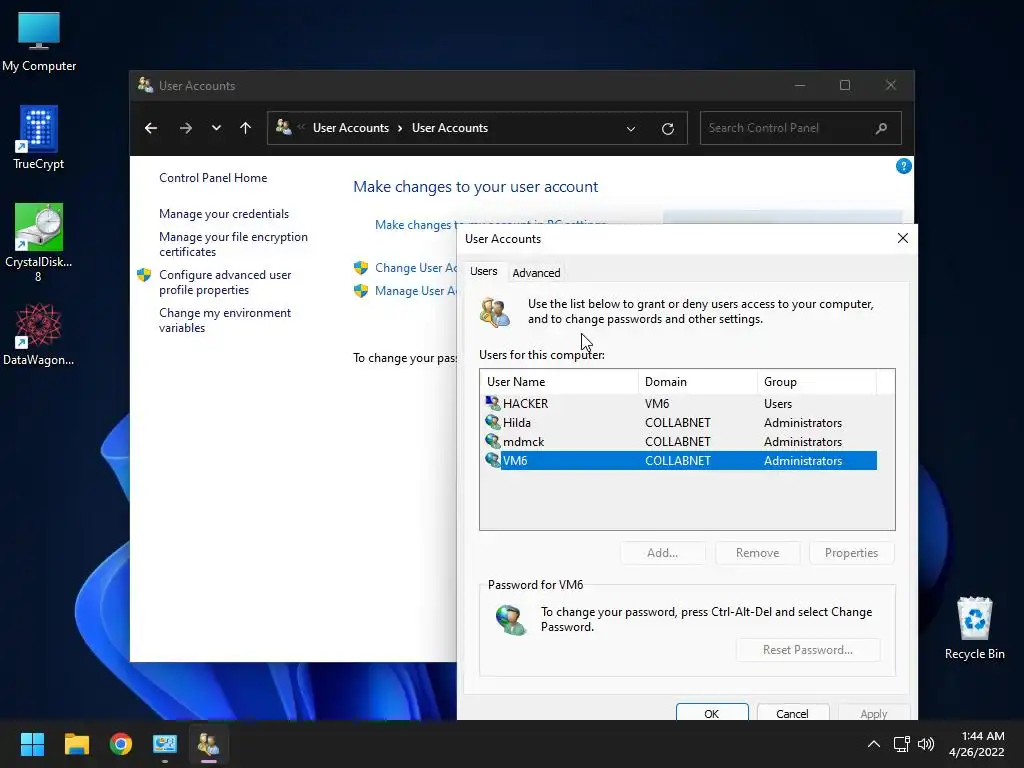Click VM6 domain cell for HACKER

point(657,404)
